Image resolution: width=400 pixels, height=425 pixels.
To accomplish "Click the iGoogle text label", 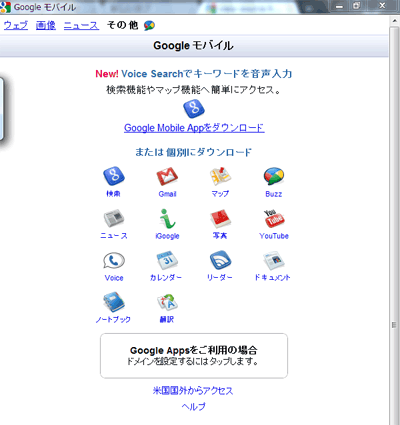I will coord(167,236).
